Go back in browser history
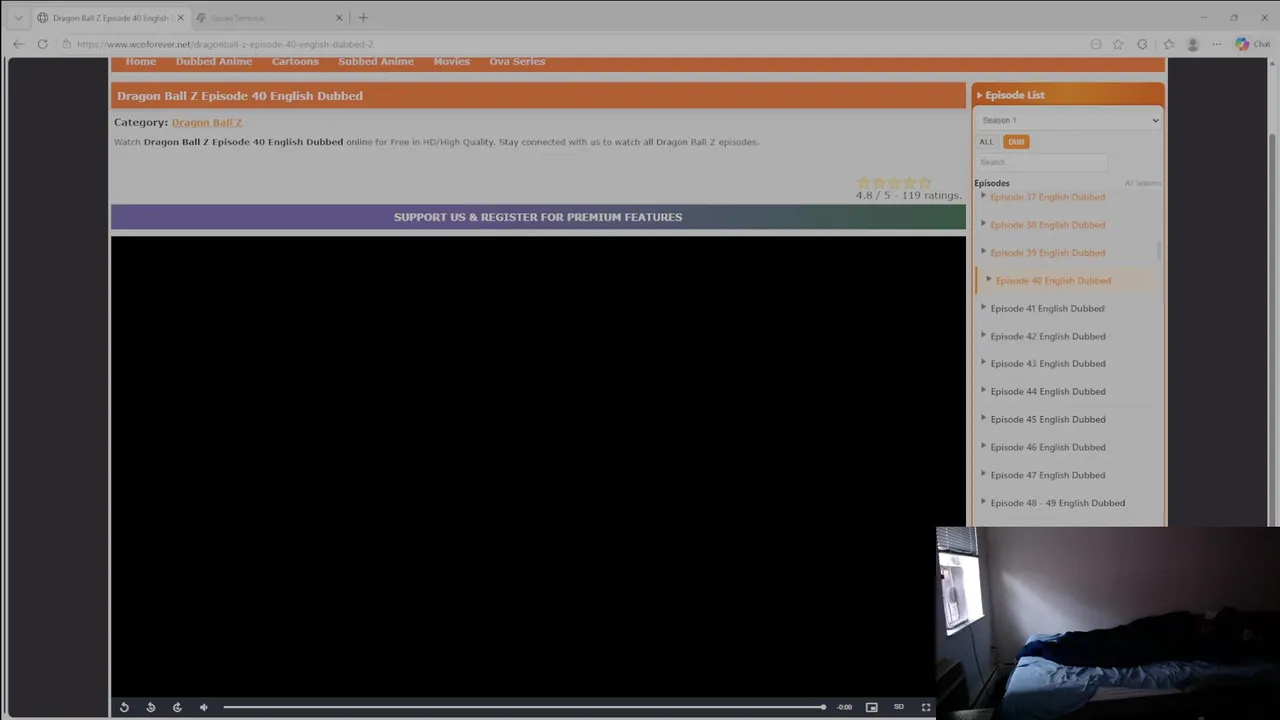 pos(18,44)
